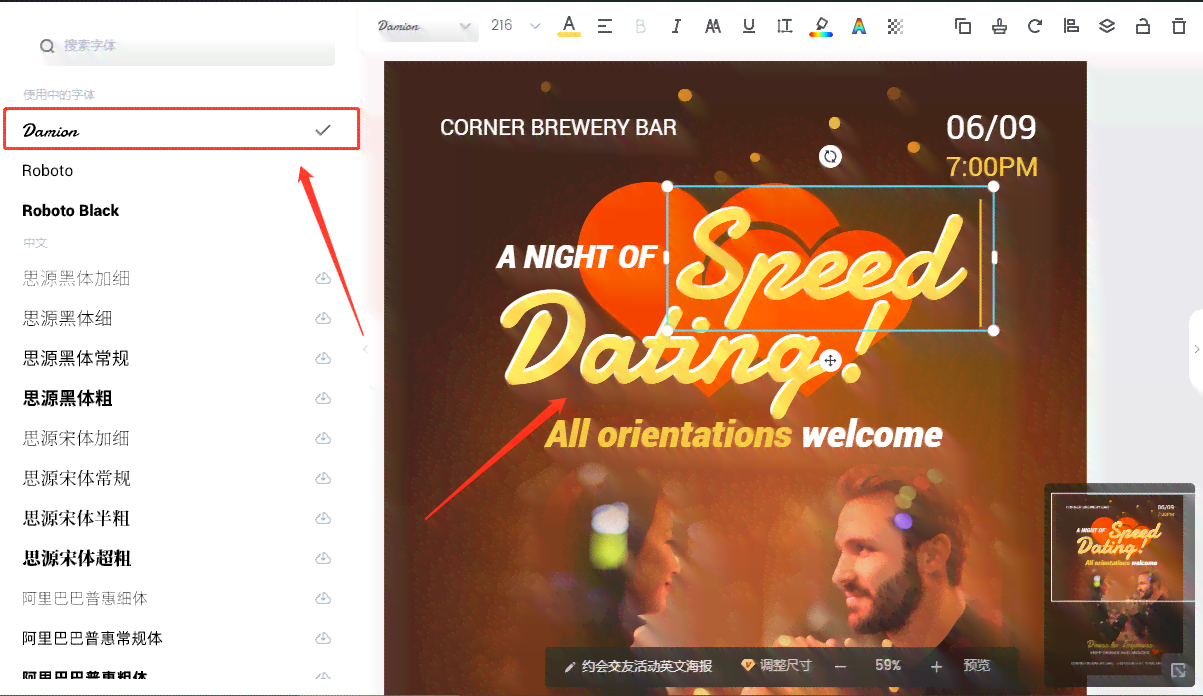This screenshot has width=1203, height=696.
Task: Open the rainbow text effects icon
Action: (x=858, y=26)
